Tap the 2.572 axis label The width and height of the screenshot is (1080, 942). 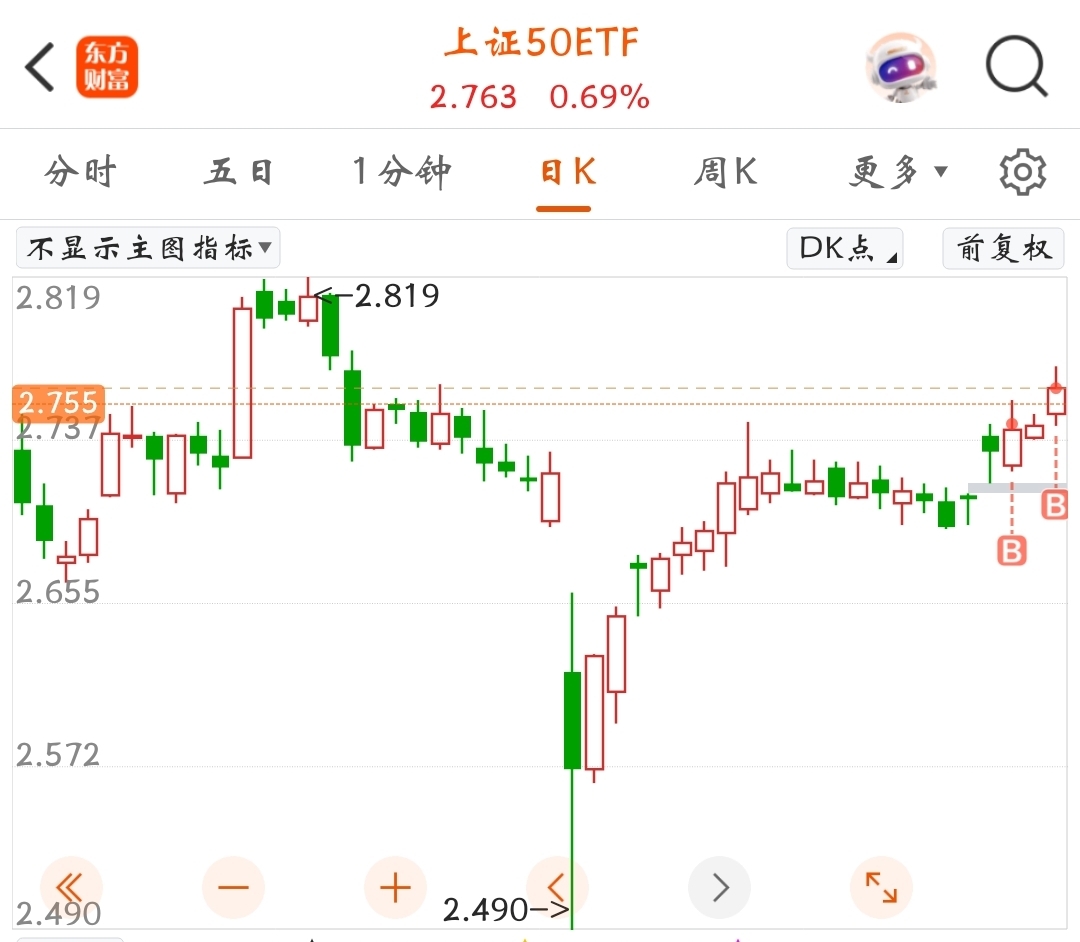click(58, 755)
